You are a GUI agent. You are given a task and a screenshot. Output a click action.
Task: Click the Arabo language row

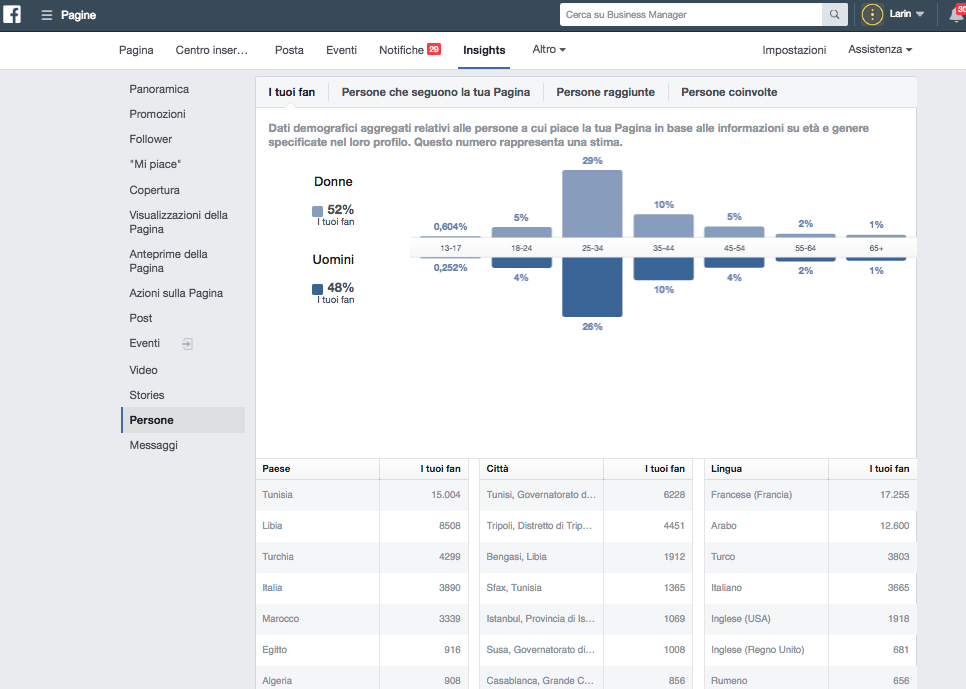coord(810,526)
